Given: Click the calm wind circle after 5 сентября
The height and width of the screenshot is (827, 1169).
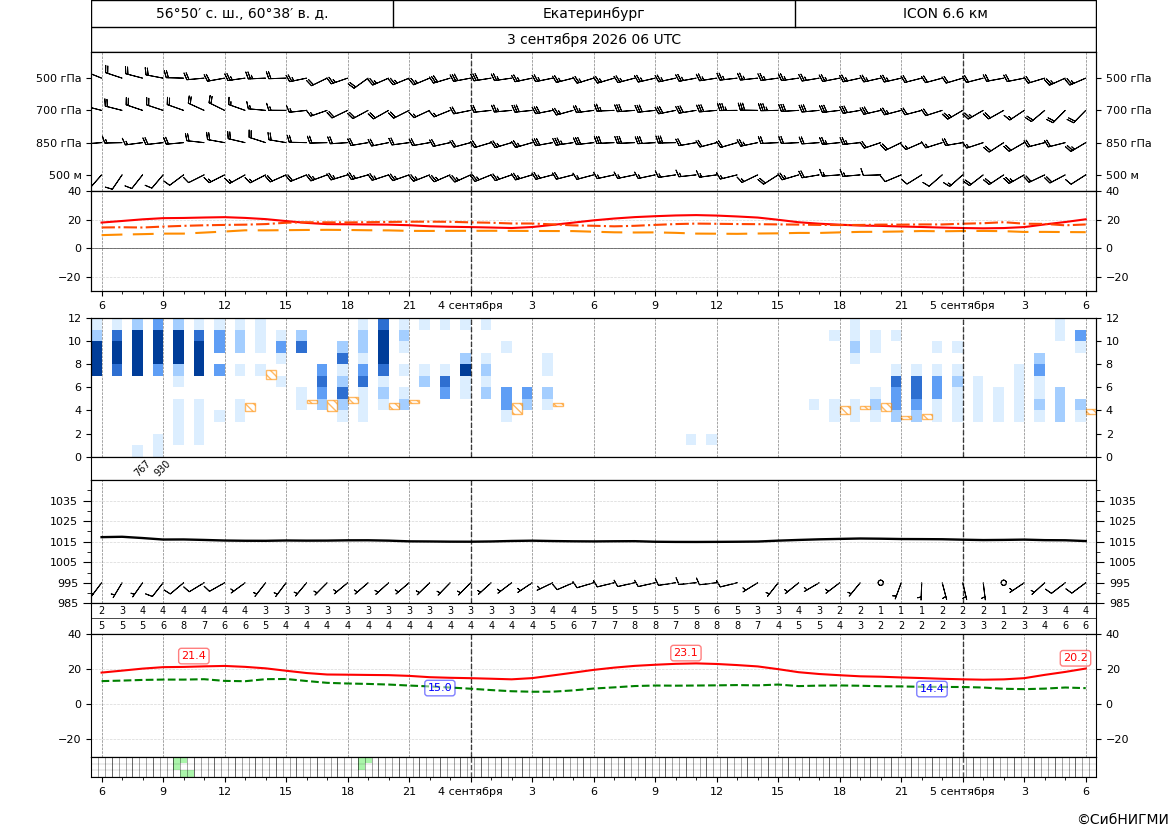Looking at the screenshot, I should point(1003,582).
